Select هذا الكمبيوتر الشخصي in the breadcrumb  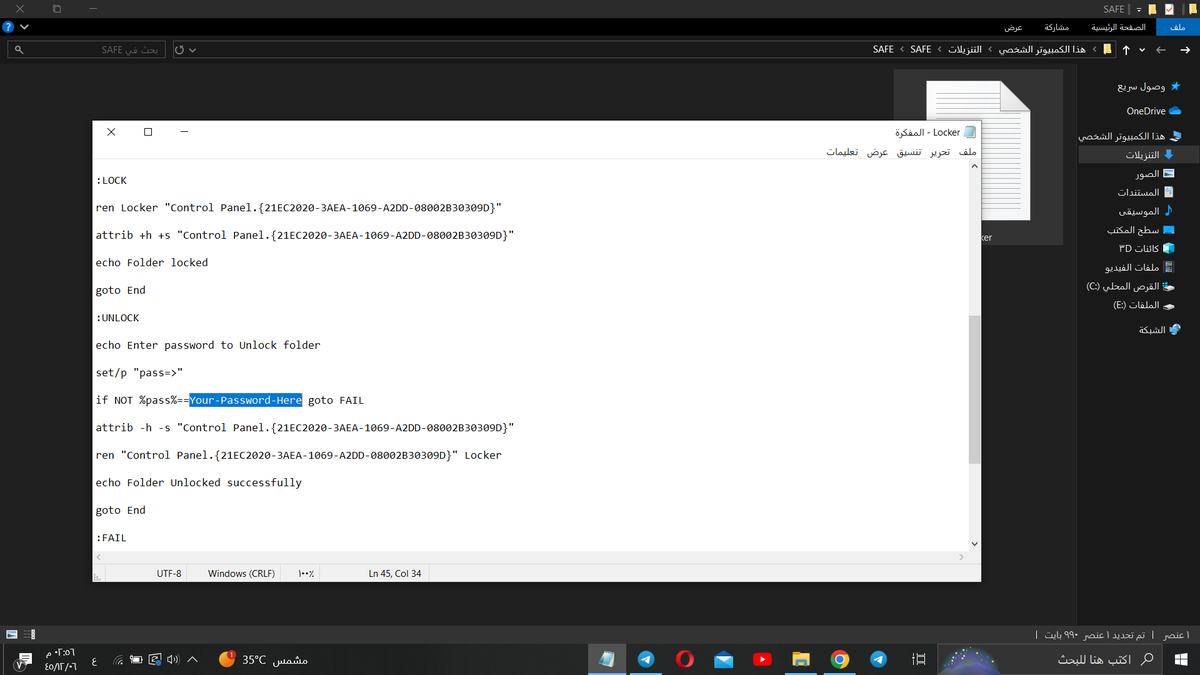tap(1043, 49)
